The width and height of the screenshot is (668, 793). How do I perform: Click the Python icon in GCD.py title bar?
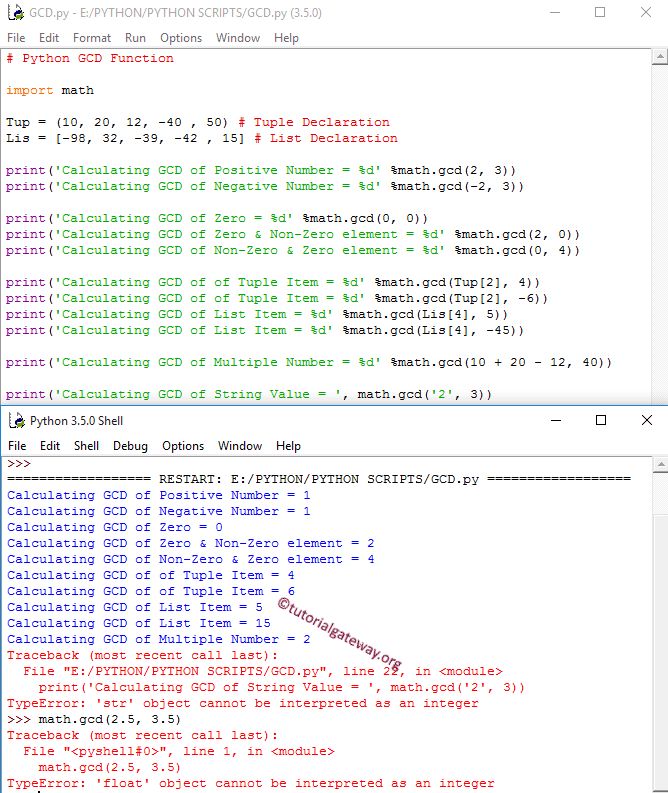coord(16,12)
